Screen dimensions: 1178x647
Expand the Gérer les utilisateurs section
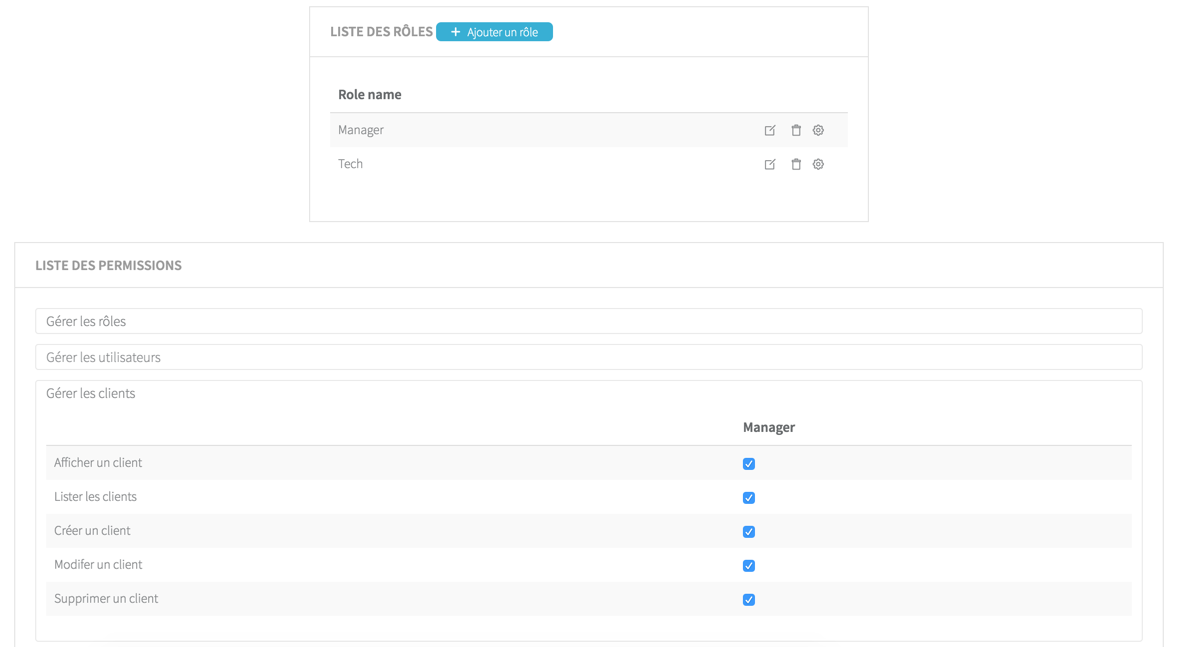point(589,357)
